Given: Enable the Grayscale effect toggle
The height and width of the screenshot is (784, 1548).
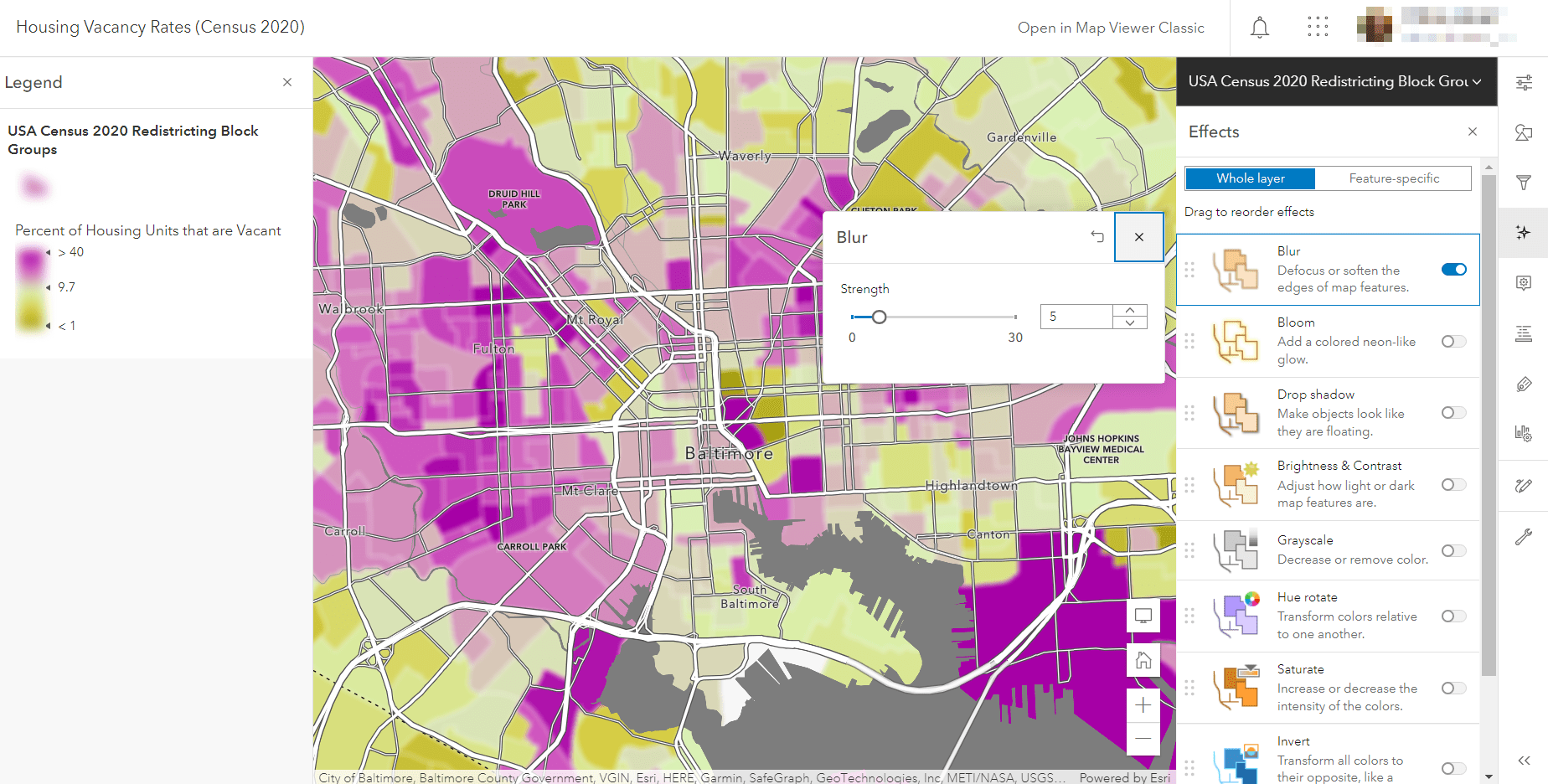Looking at the screenshot, I should point(1453,550).
